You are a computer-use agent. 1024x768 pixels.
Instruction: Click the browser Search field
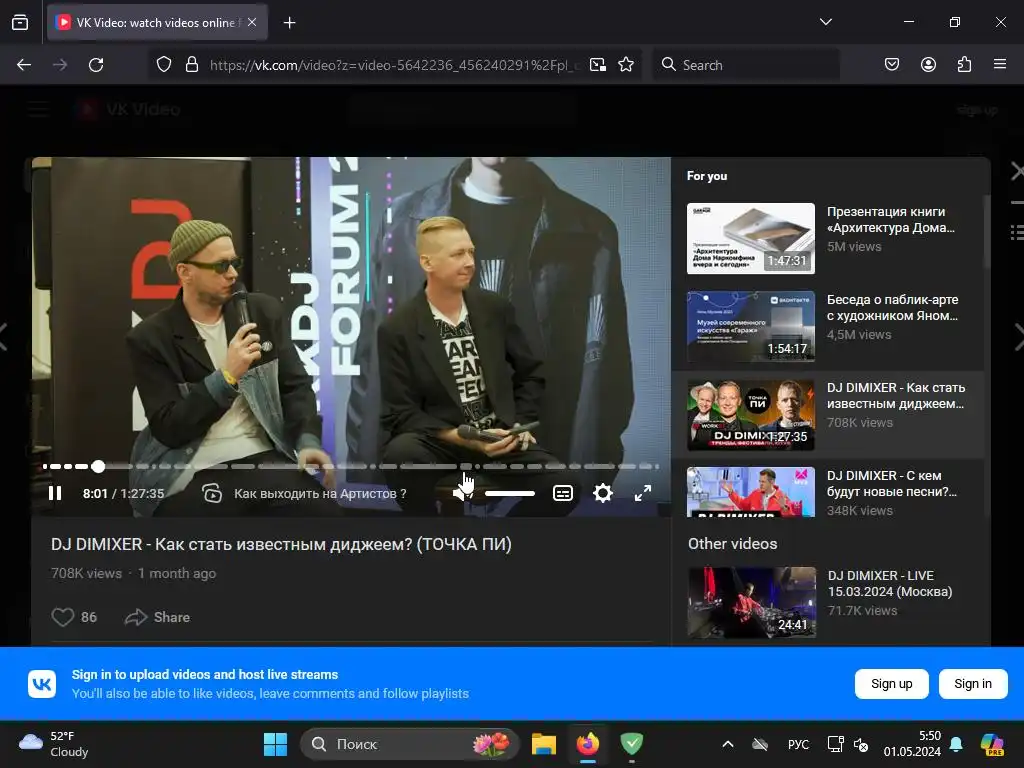click(746, 65)
